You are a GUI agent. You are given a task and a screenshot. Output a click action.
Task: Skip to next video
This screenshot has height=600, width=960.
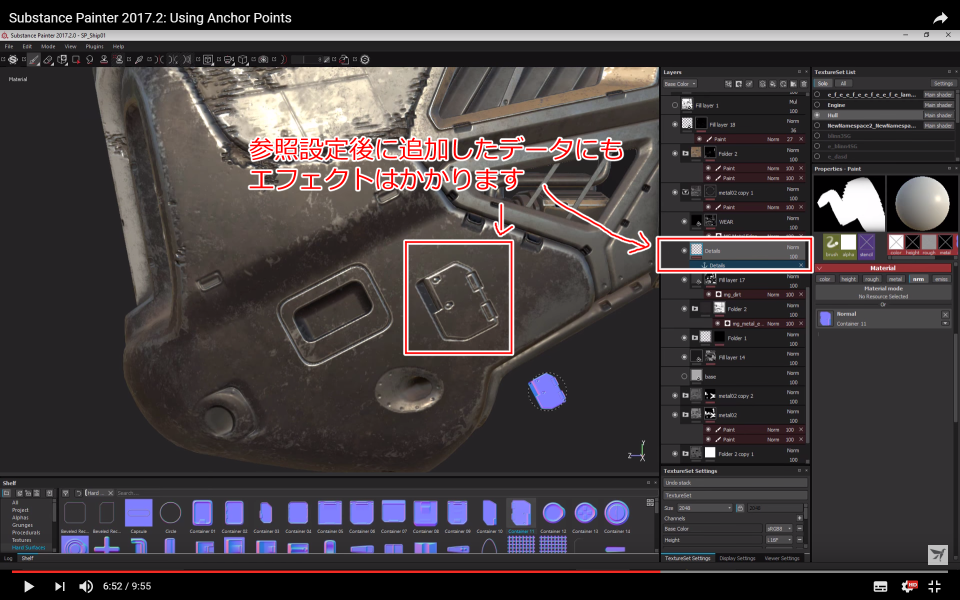point(59,586)
